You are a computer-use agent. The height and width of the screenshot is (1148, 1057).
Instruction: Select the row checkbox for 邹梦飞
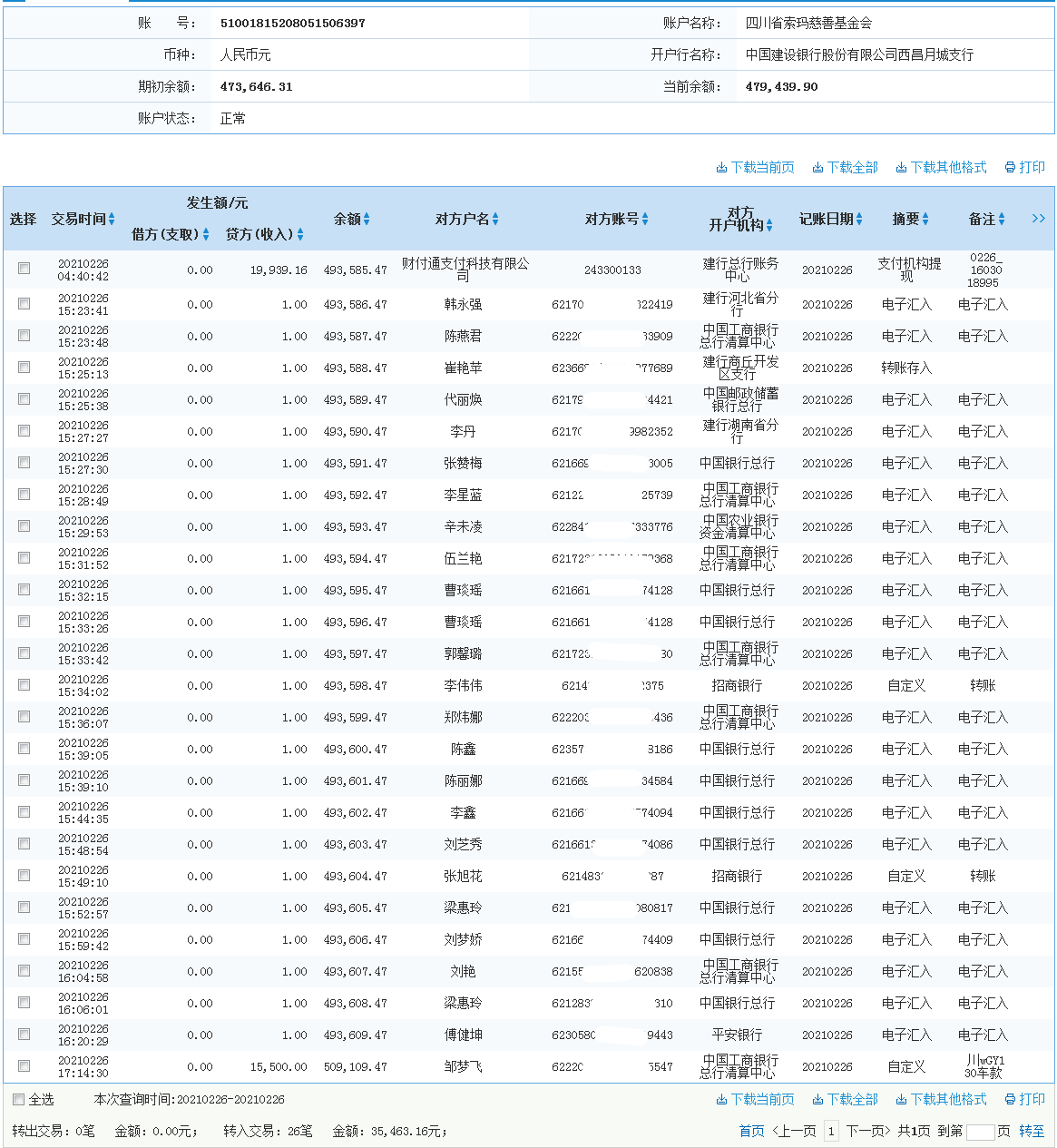[x=24, y=1066]
